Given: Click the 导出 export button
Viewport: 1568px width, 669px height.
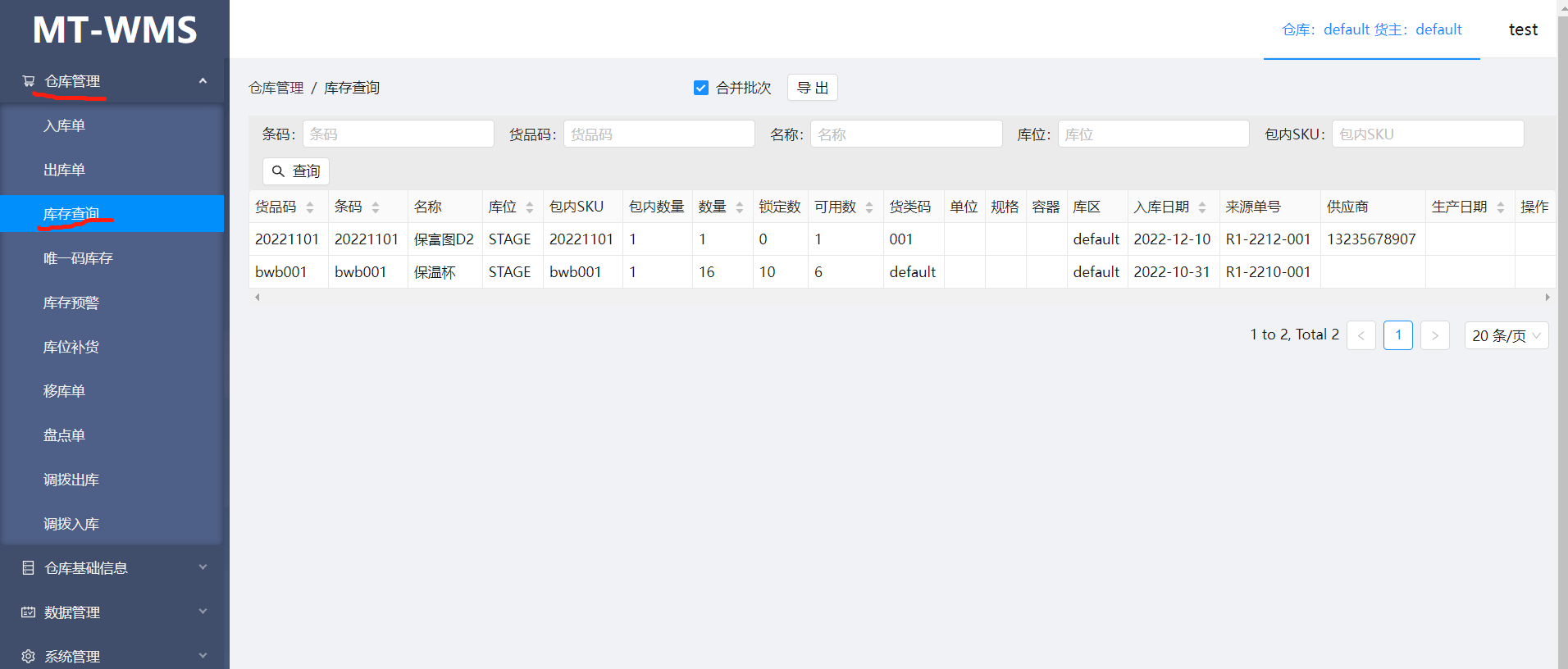Looking at the screenshot, I should (813, 88).
